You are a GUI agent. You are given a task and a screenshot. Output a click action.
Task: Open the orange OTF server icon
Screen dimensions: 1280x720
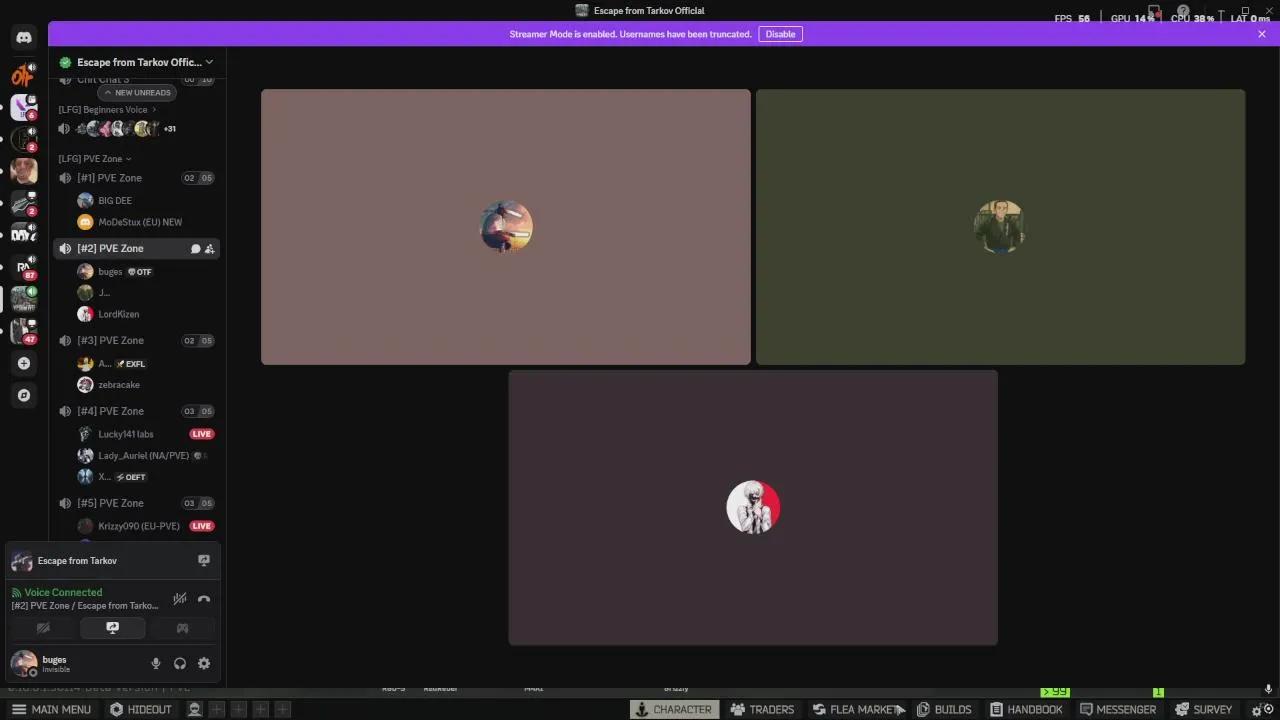tap(23, 74)
